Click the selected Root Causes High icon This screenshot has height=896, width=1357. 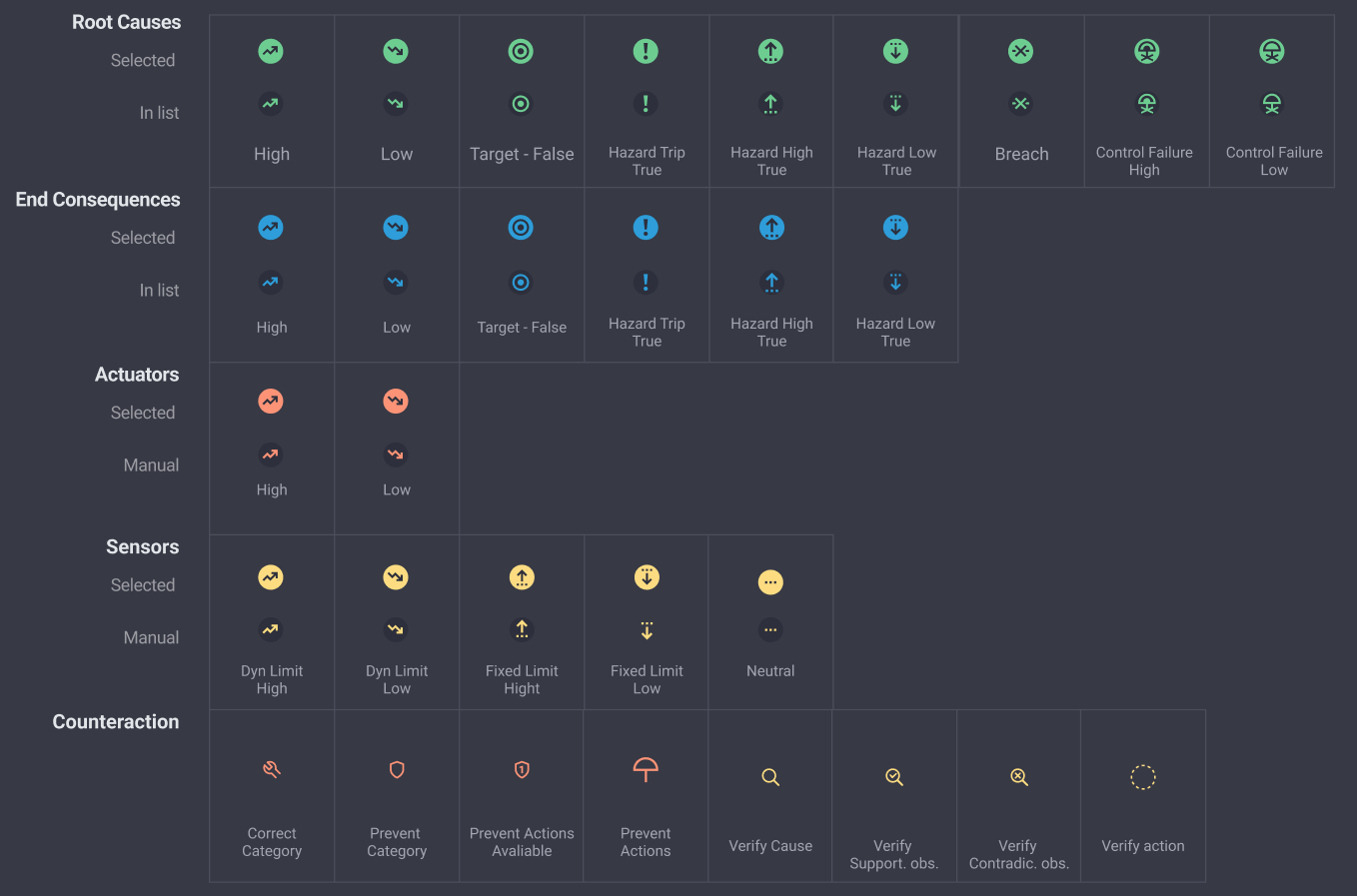[x=271, y=51]
